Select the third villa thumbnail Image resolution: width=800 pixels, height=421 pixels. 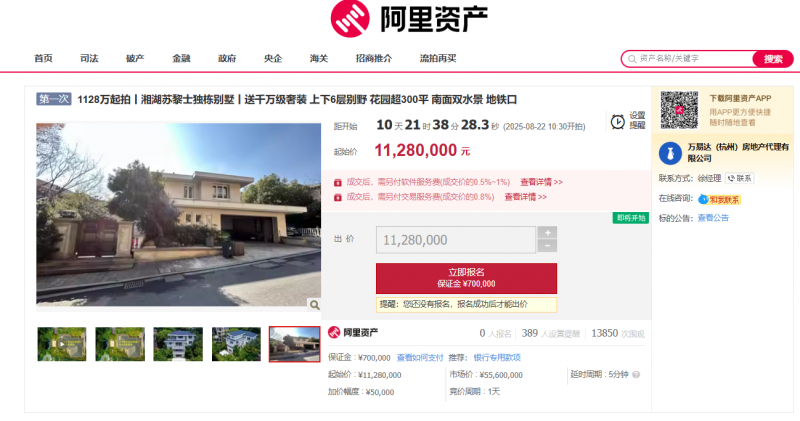178,344
